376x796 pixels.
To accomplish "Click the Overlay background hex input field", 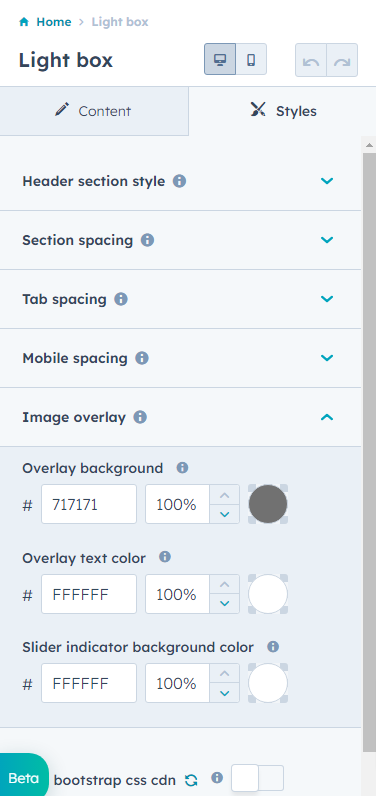I will pyautogui.click(x=89, y=504).
